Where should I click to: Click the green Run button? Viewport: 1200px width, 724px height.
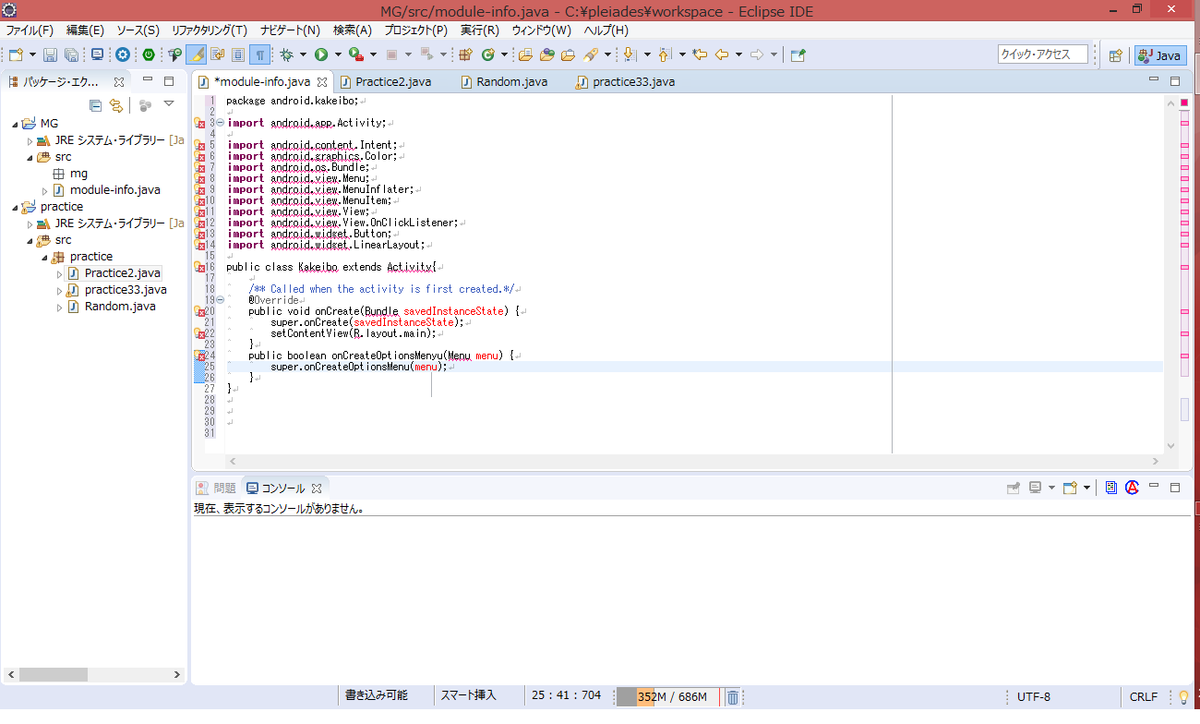(x=321, y=55)
